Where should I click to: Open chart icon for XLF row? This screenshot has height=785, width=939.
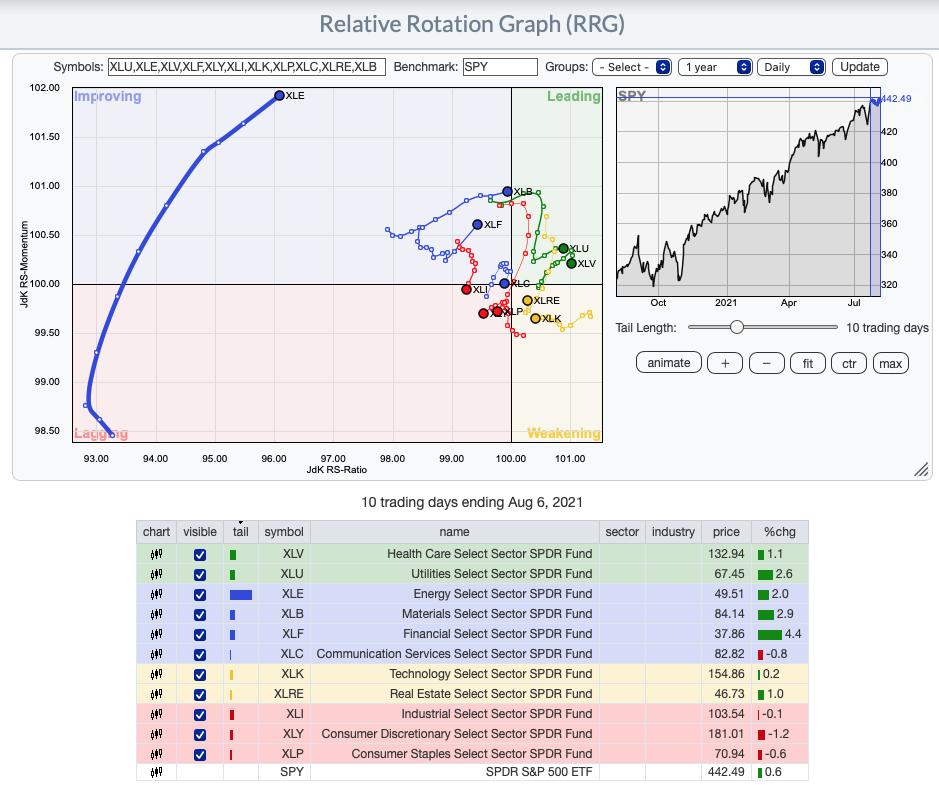tap(156, 634)
